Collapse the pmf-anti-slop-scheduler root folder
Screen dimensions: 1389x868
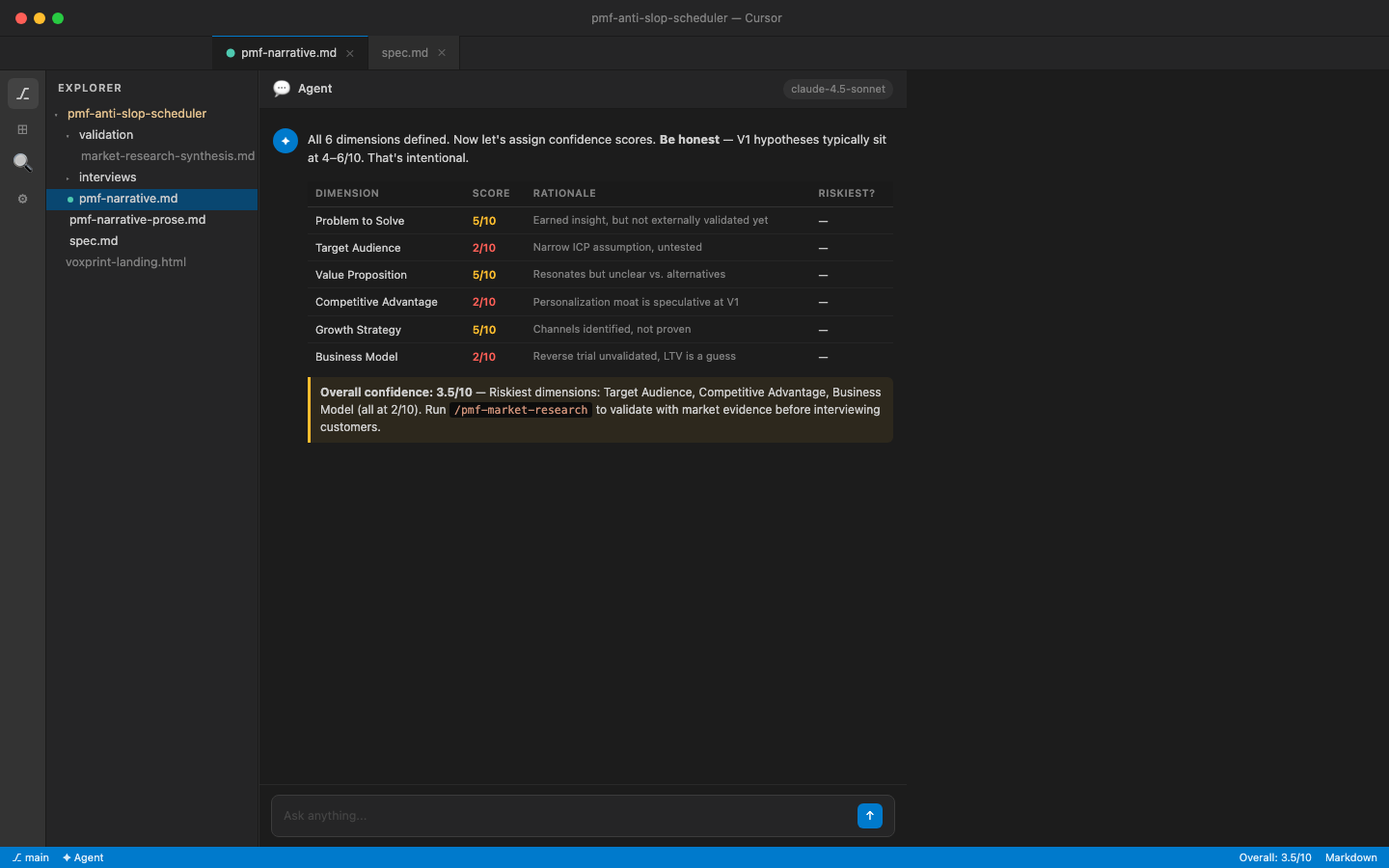click(x=136, y=114)
